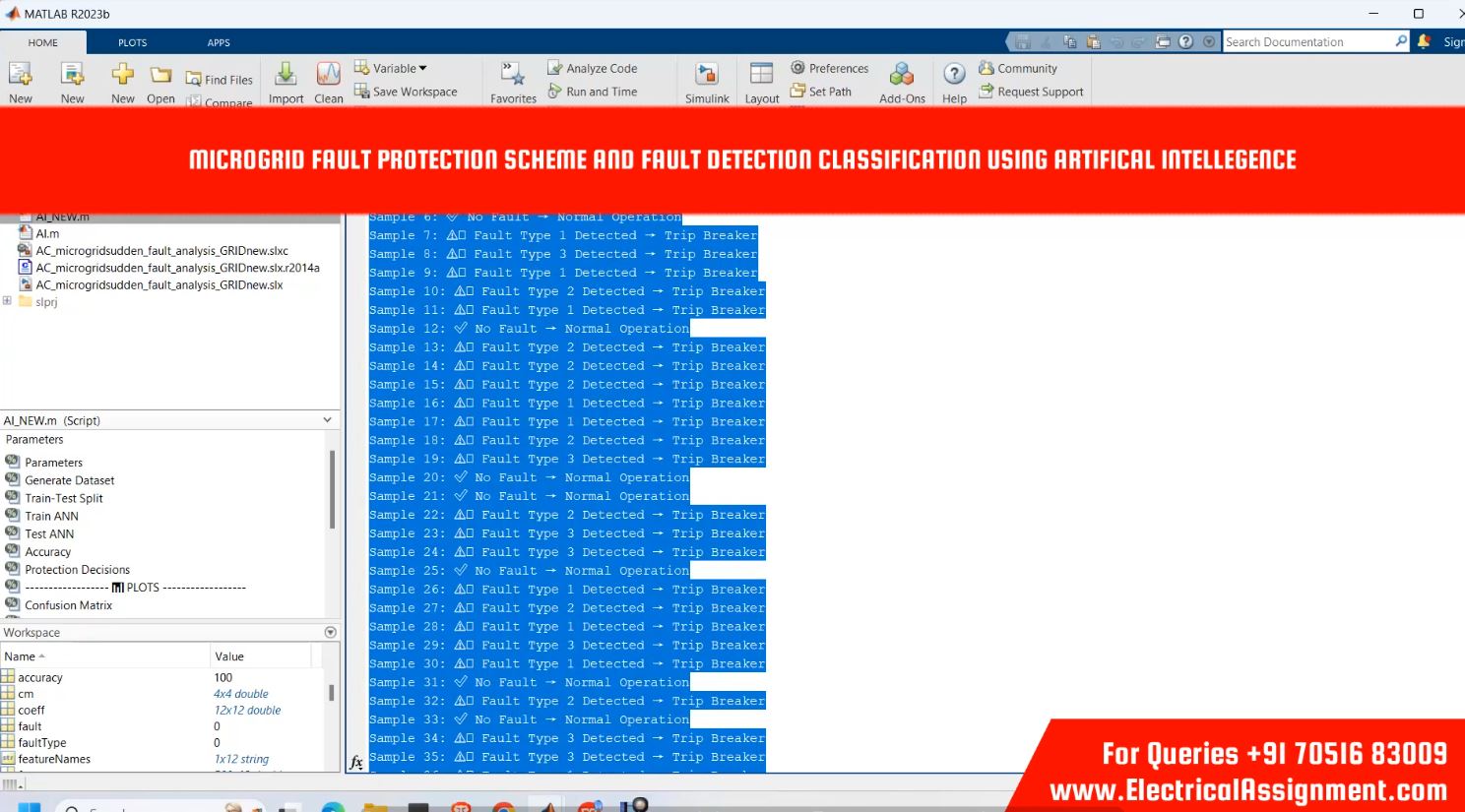Expand the slprj folder in file tree

pos(7,301)
